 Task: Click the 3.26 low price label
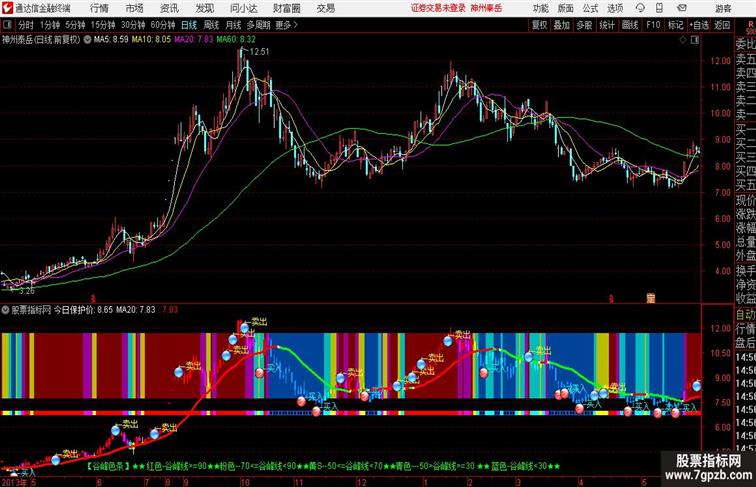click(x=27, y=291)
